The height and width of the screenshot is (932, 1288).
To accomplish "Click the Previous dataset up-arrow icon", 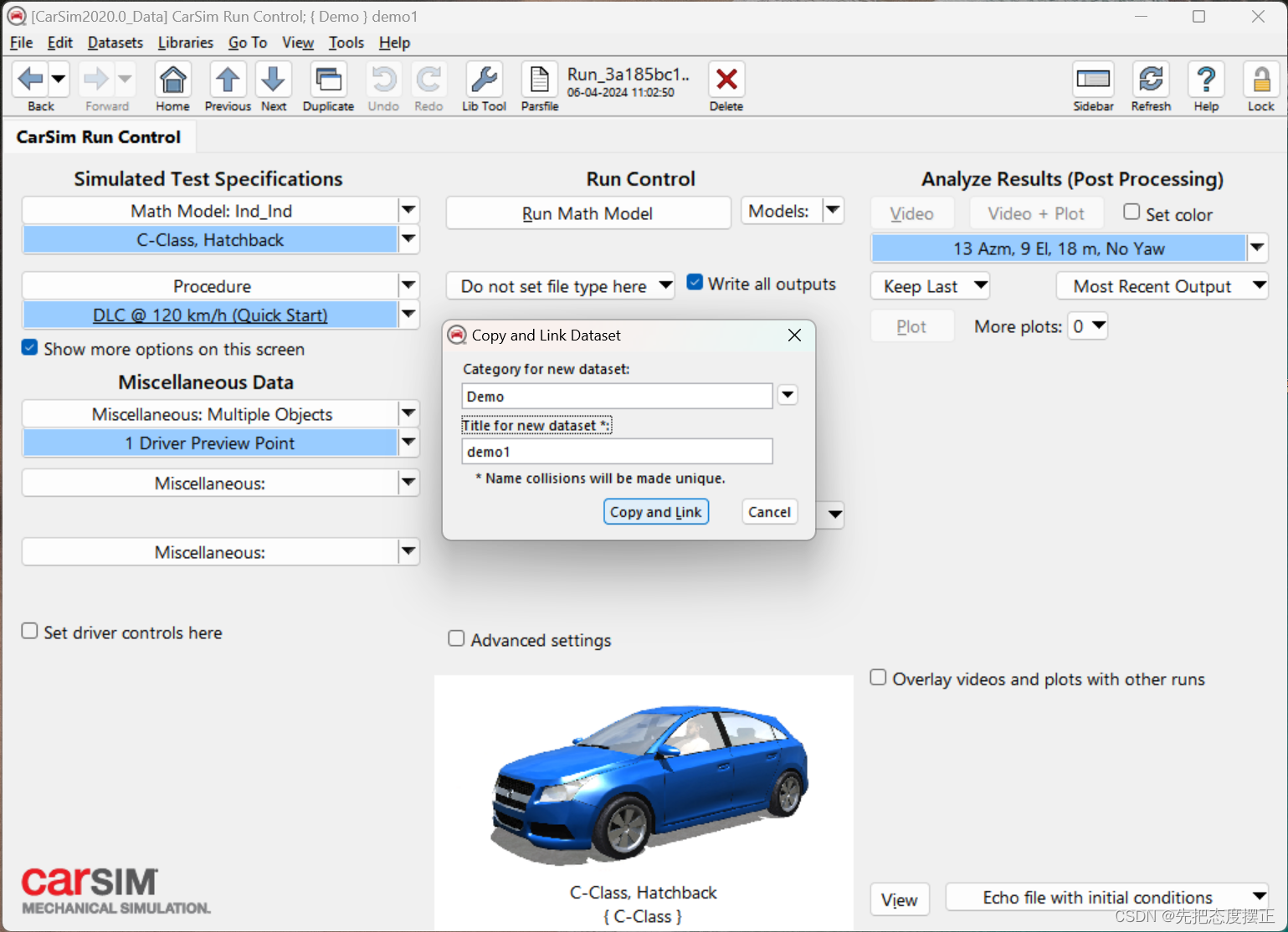I will (228, 79).
